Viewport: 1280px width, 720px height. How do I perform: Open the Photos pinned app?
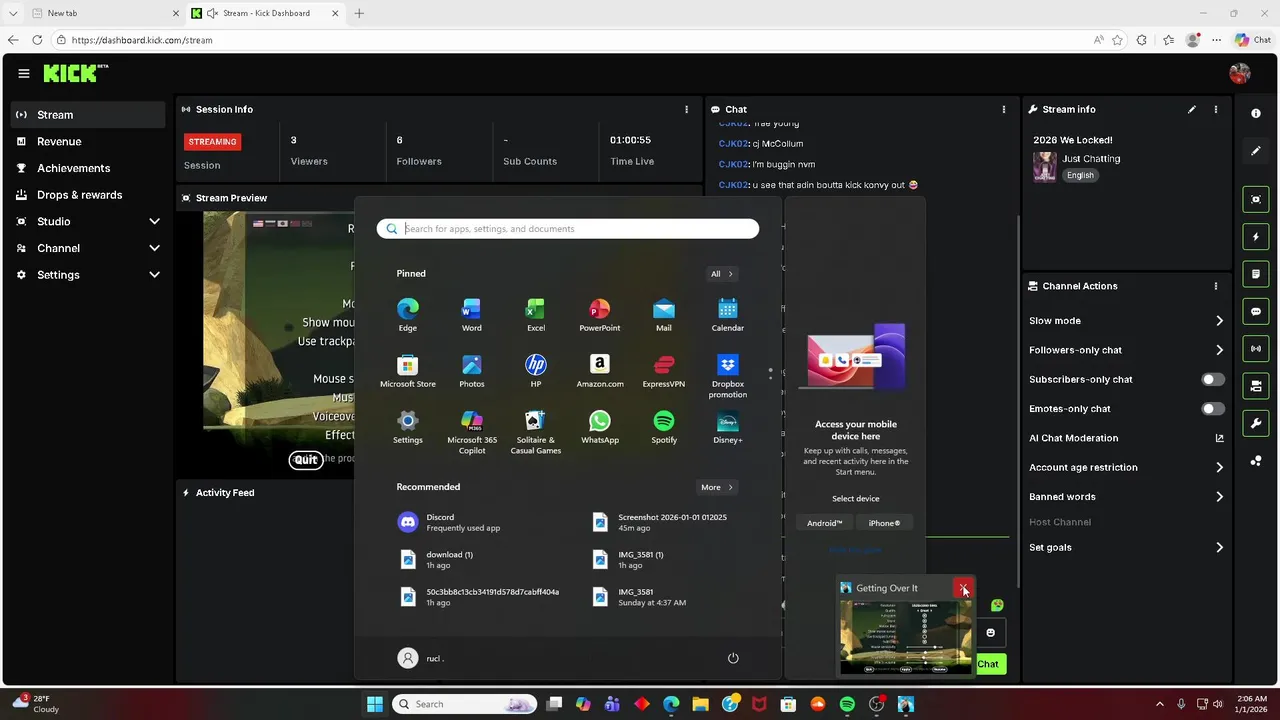pyautogui.click(x=471, y=370)
